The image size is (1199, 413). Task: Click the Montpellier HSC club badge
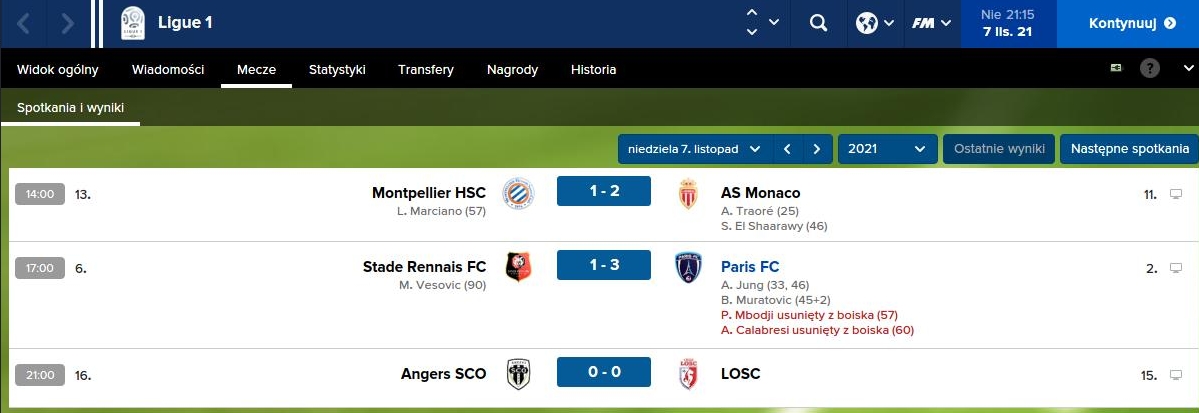point(518,193)
